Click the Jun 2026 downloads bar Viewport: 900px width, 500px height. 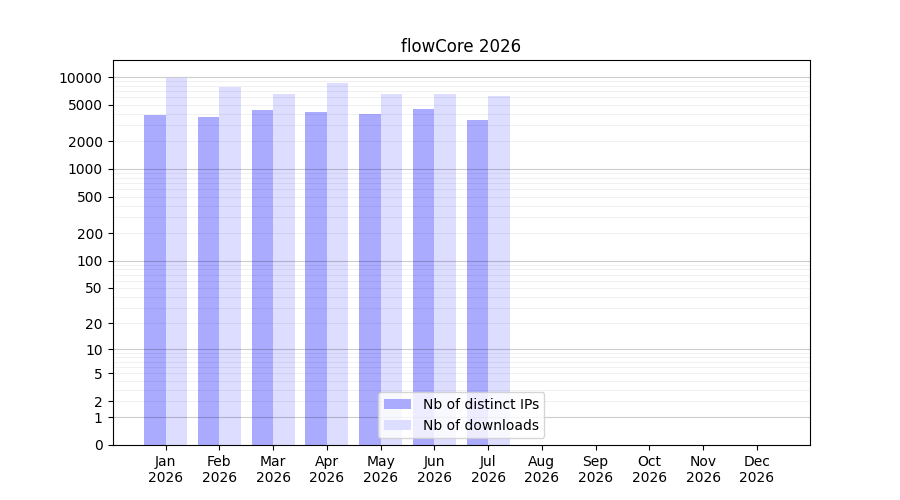pyautogui.click(x=445, y=269)
